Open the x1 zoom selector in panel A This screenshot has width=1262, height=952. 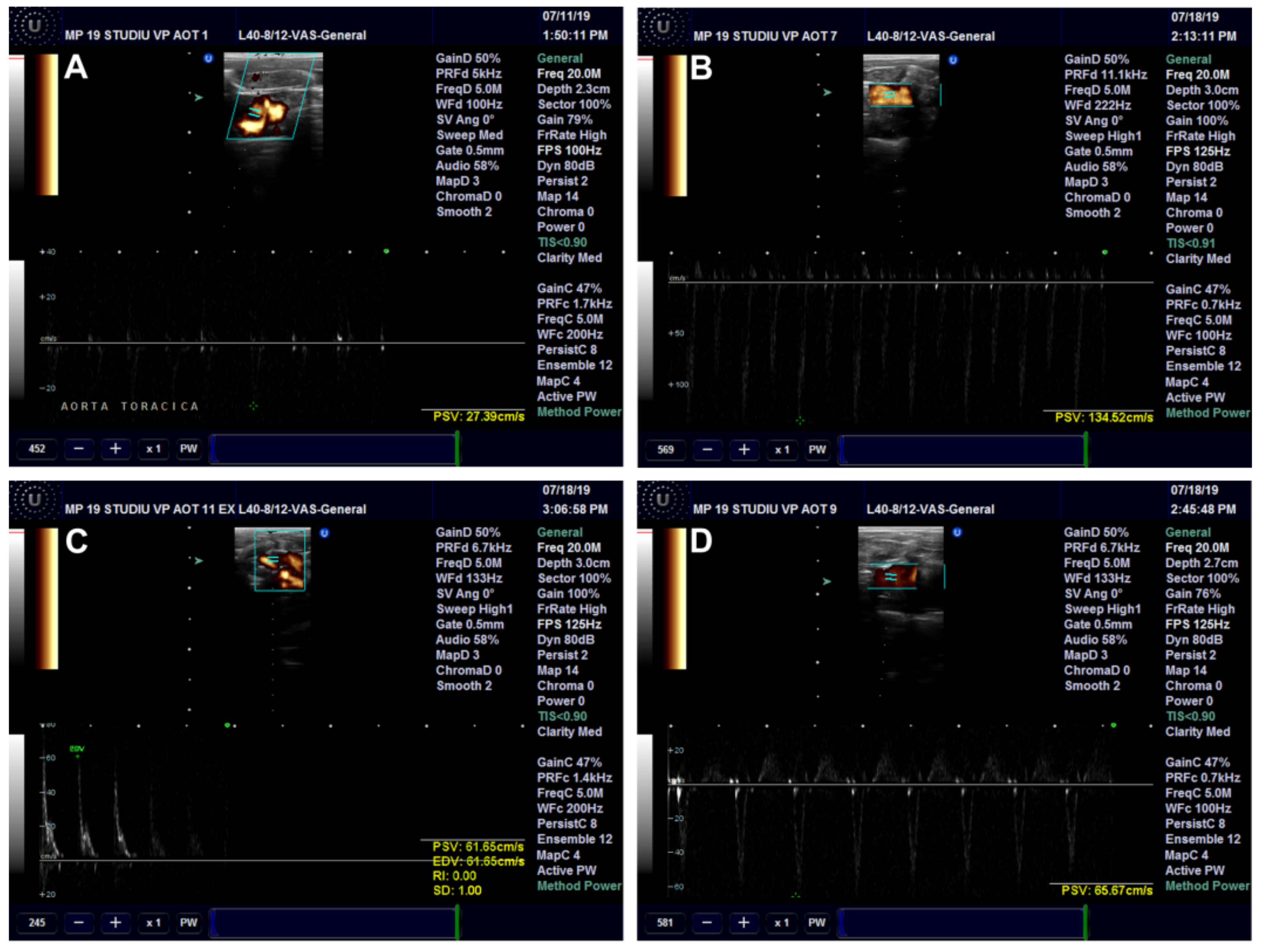(x=153, y=449)
